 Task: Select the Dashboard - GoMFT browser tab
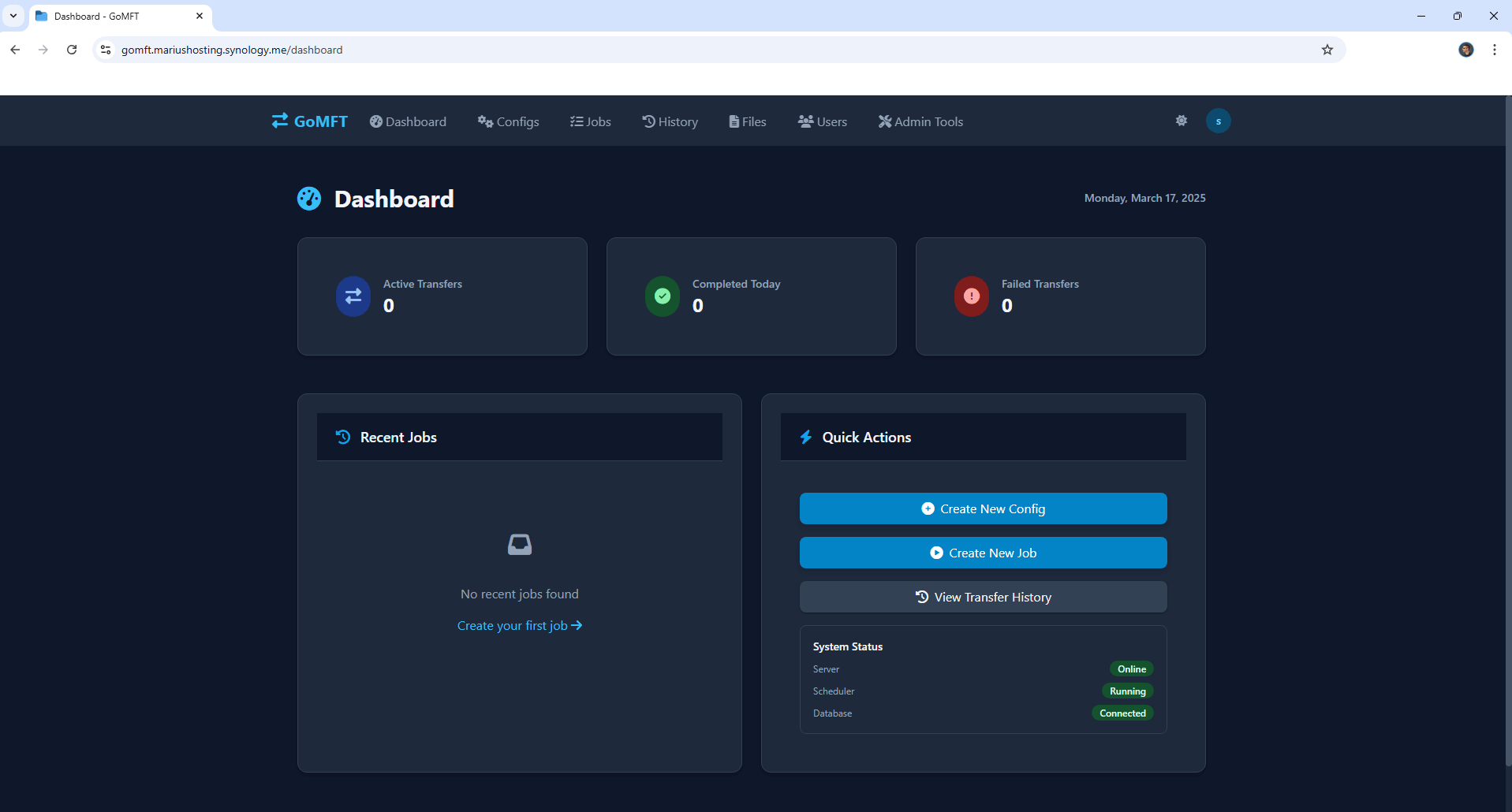point(120,16)
